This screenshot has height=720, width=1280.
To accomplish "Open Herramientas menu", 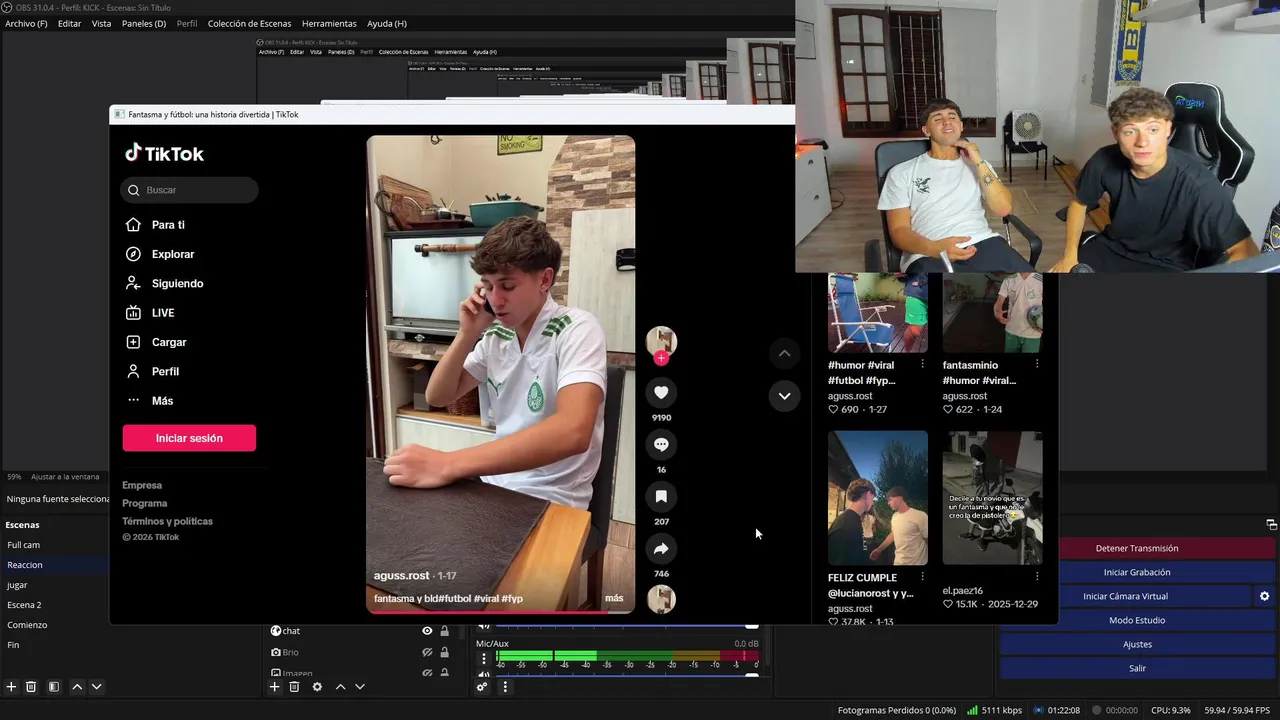I will (x=329, y=23).
